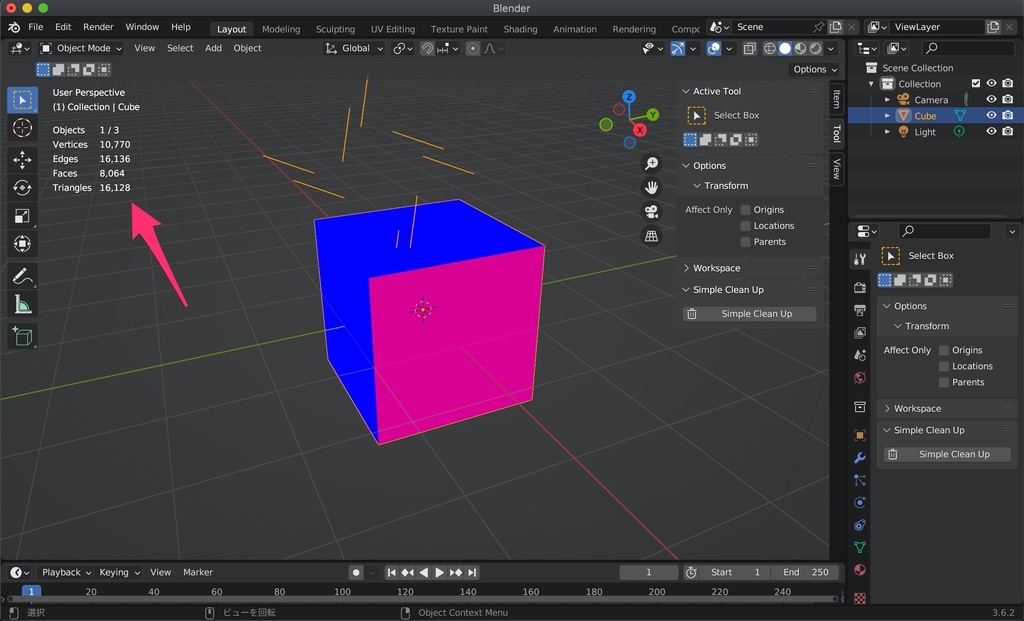The image size is (1024, 621).
Task: Activate the Rotate tool
Action: tap(22, 186)
